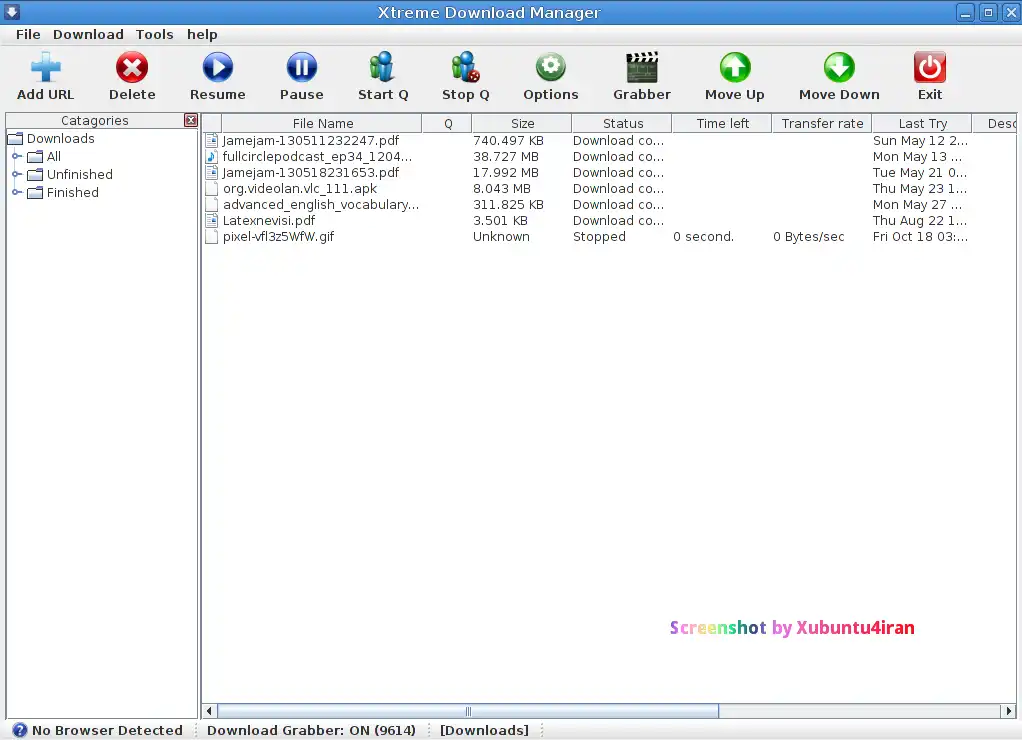Viewport: 1022px width, 740px height.
Task: Pause the download using Pause icon
Action: pos(301,67)
